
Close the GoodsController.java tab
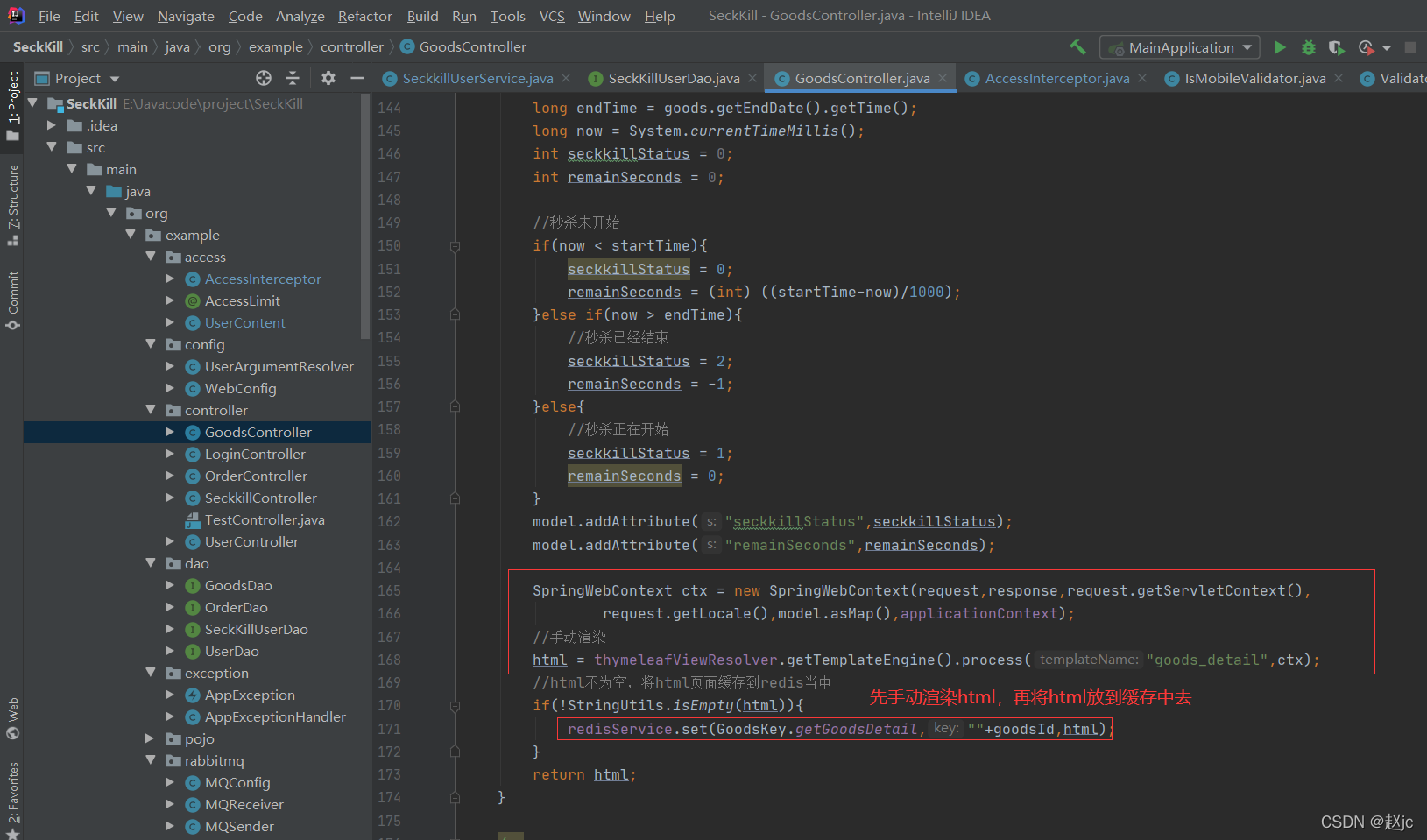click(x=943, y=78)
